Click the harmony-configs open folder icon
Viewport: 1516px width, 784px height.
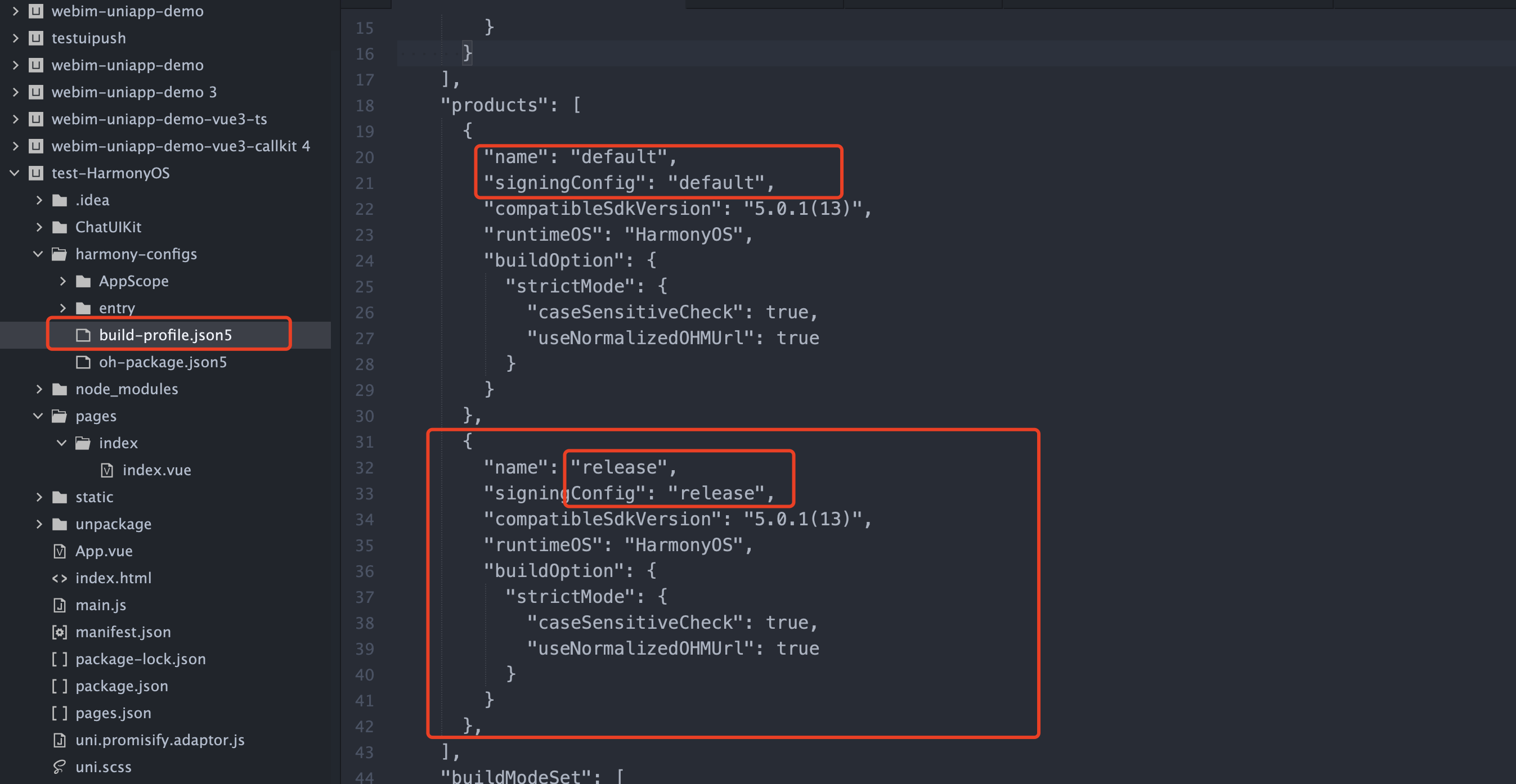pos(60,254)
